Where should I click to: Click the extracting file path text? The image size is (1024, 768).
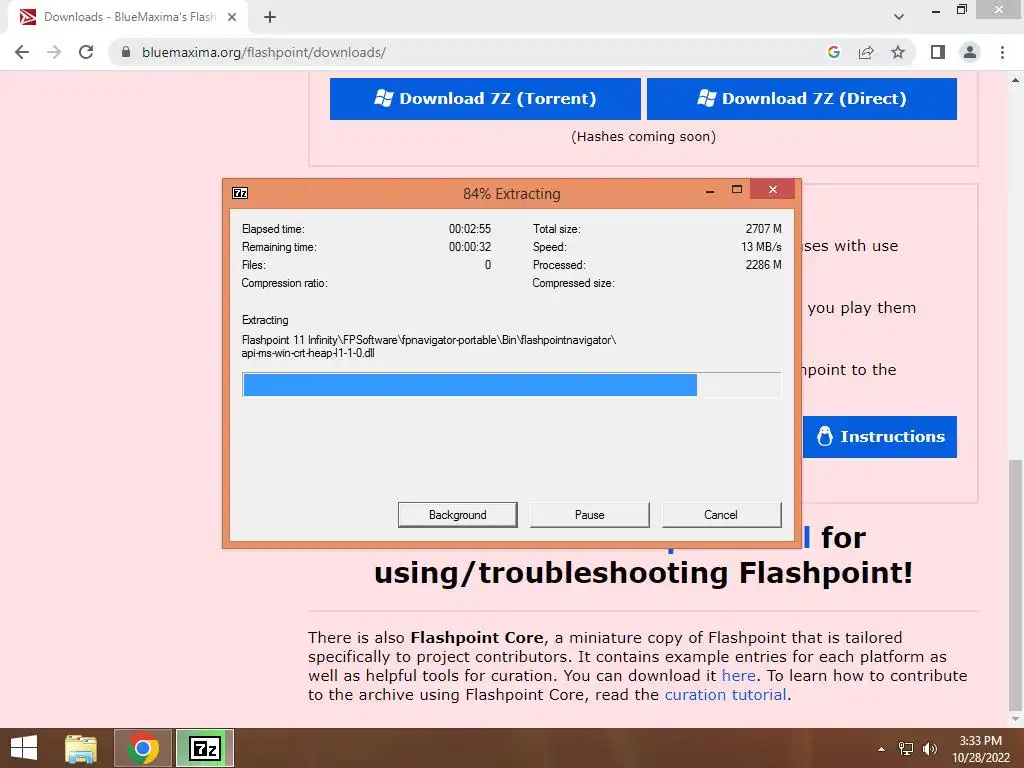pyautogui.click(x=428, y=346)
